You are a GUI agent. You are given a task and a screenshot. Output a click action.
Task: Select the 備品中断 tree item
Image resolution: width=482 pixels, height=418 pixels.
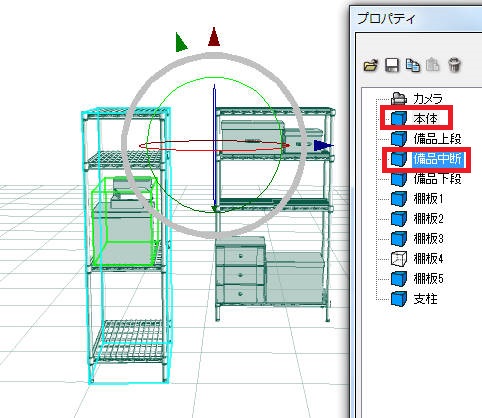(x=438, y=159)
